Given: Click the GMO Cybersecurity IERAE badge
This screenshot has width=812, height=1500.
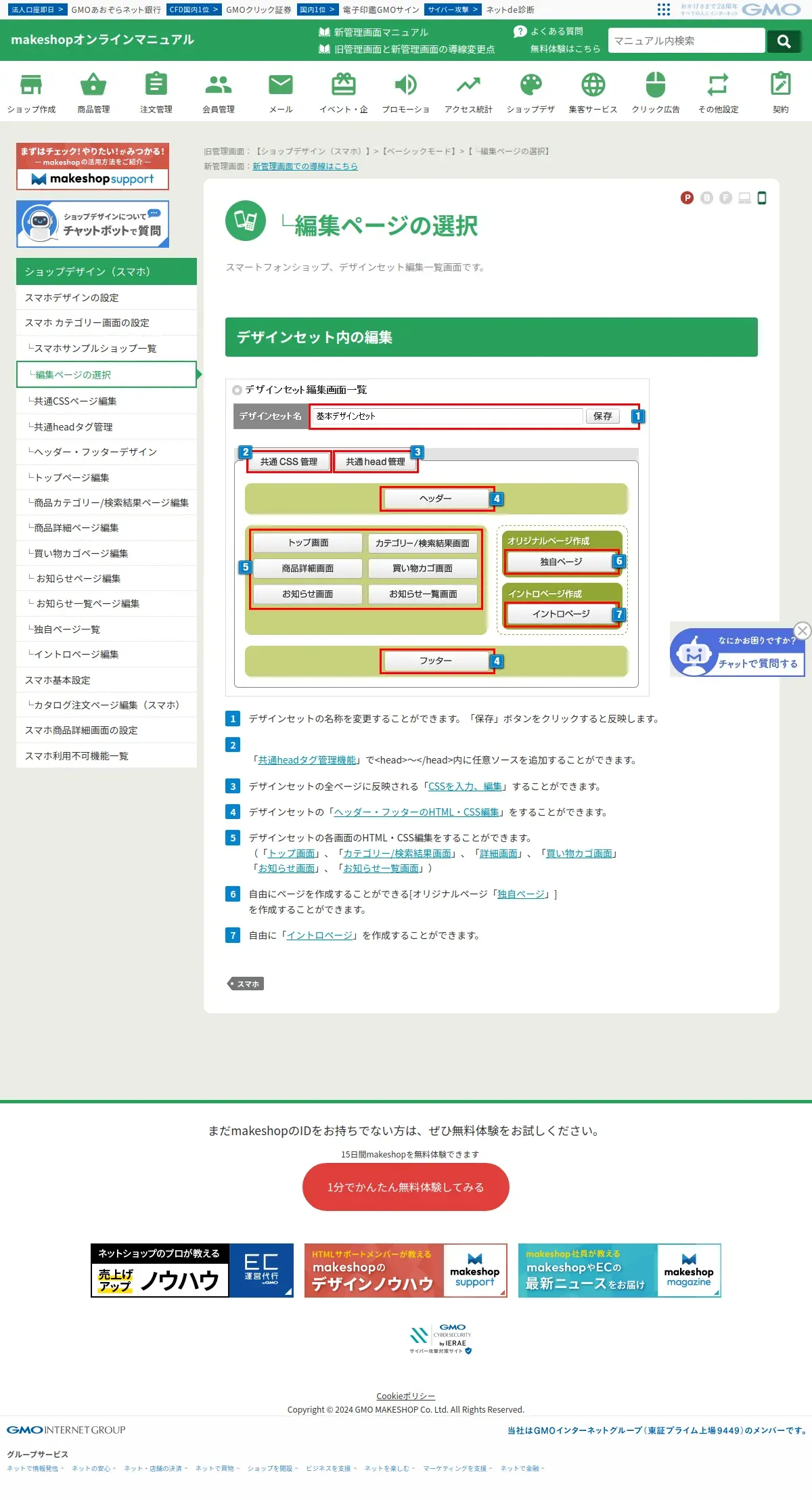Looking at the screenshot, I should point(441,1339).
